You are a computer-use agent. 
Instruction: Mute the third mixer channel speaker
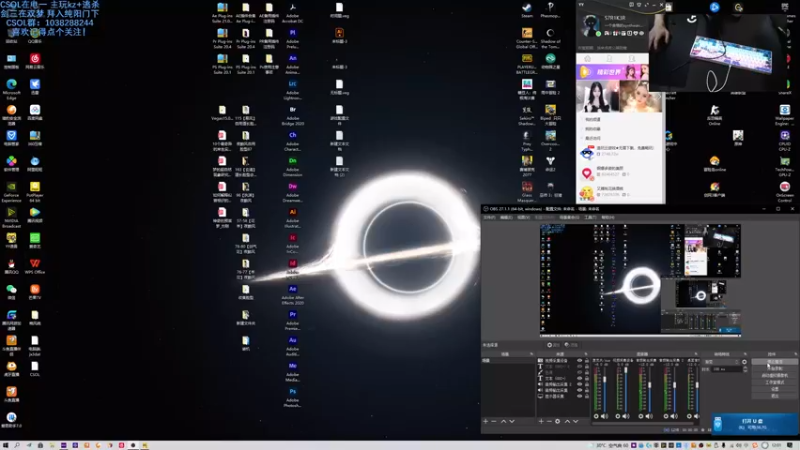[x=649, y=416]
